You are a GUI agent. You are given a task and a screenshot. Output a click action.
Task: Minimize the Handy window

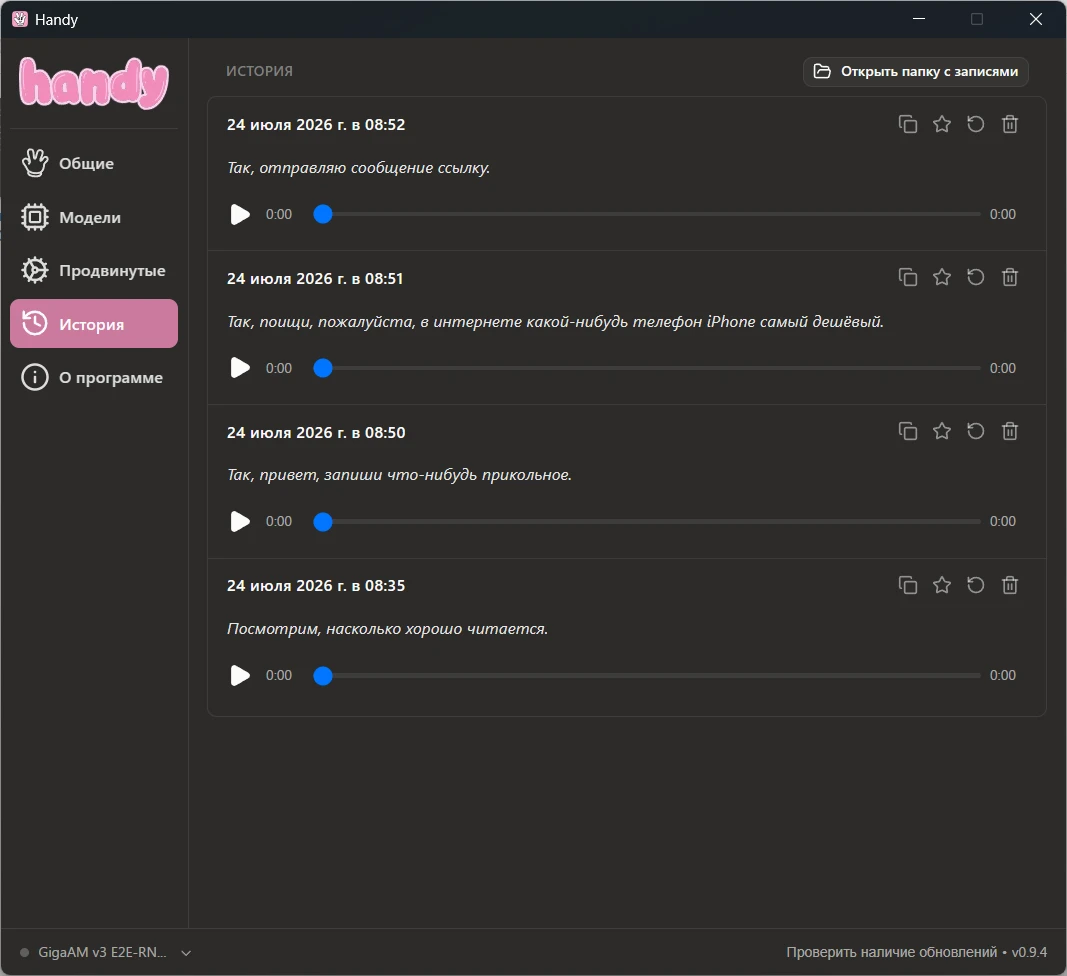click(919, 19)
